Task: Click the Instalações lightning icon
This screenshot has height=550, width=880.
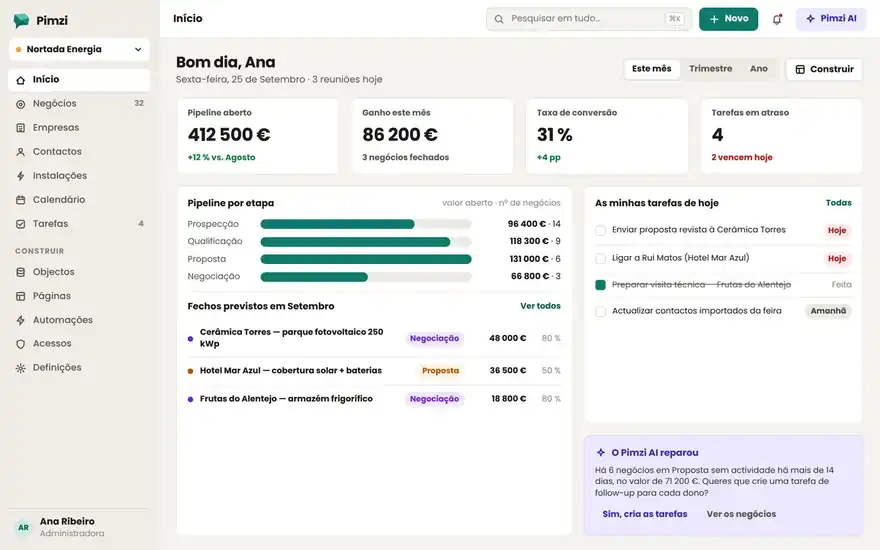Action: [21, 176]
